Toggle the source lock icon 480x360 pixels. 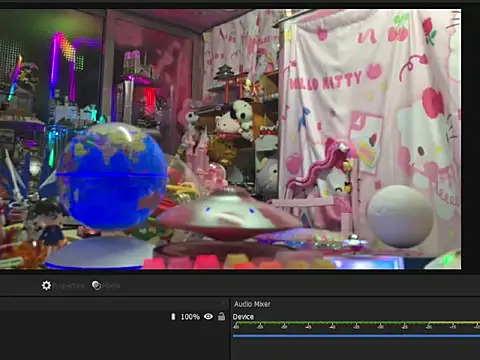click(221, 316)
